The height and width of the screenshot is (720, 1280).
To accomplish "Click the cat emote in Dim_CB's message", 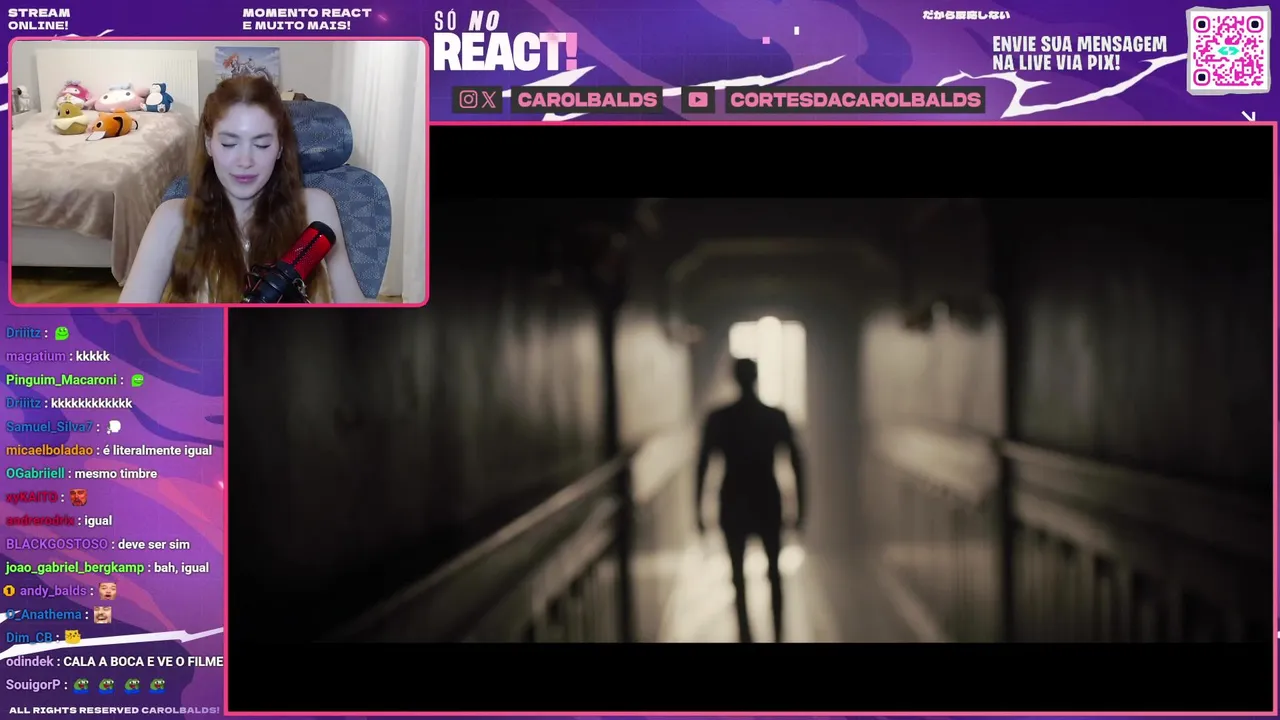I will (72, 637).
